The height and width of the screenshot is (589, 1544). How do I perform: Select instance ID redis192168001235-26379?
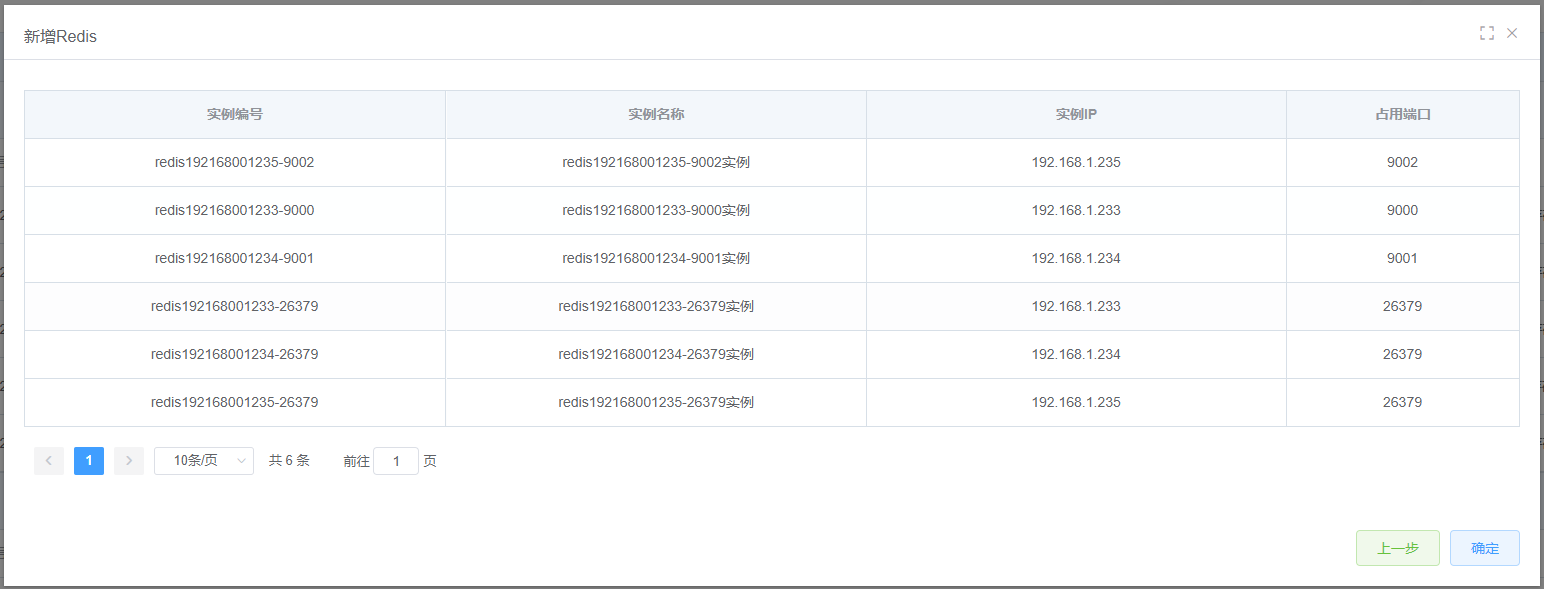click(x=235, y=402)
